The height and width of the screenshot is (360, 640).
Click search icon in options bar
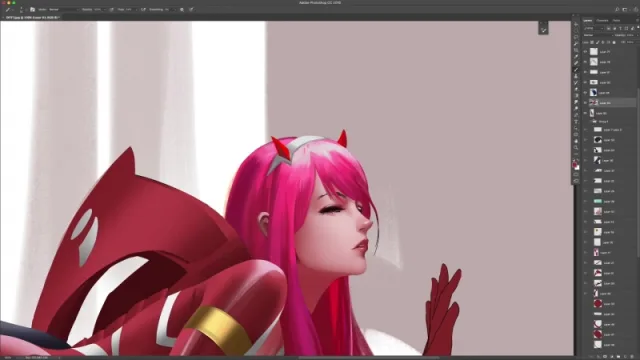pyautogui.click(x=617, y=9)
